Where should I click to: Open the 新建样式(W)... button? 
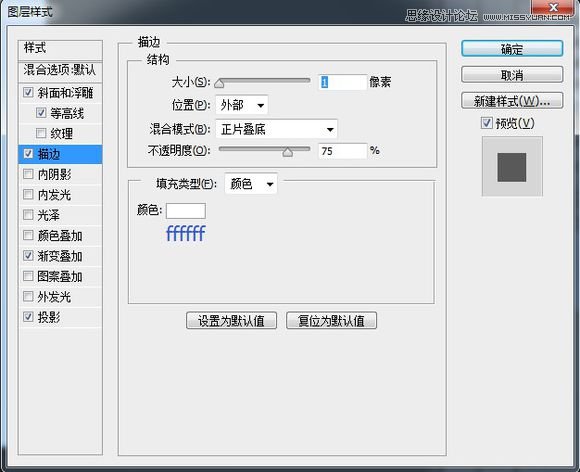click(x=512, y=101)
